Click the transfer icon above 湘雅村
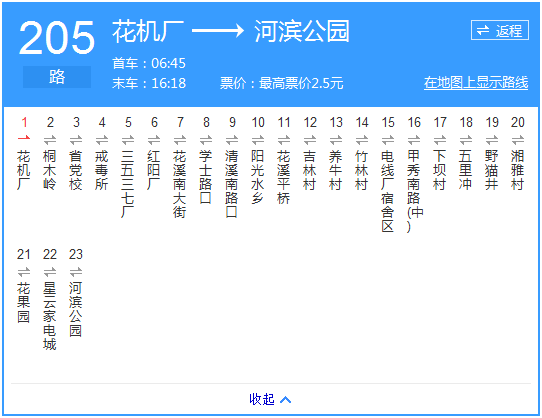 (518, 140)
